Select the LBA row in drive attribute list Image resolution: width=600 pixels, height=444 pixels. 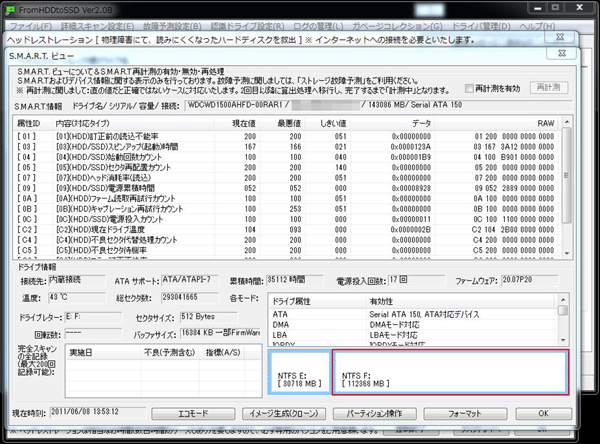pyautogui.click(x=413, y=335)
